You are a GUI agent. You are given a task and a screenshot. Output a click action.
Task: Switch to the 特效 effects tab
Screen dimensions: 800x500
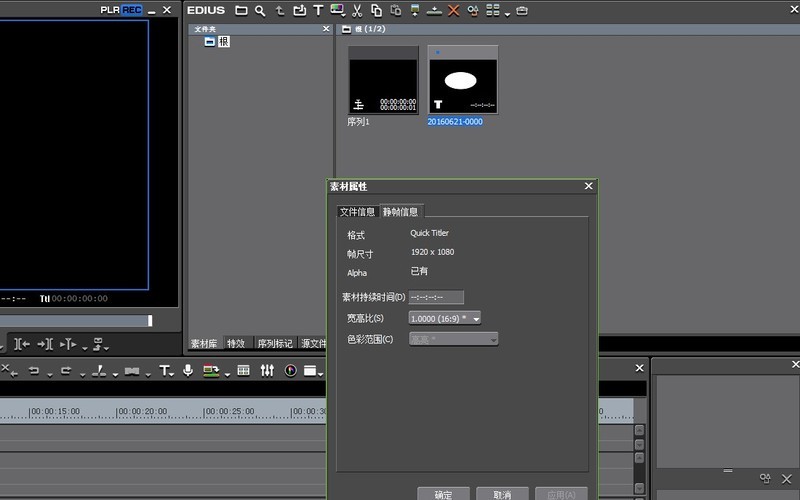[x=236, y=343]
